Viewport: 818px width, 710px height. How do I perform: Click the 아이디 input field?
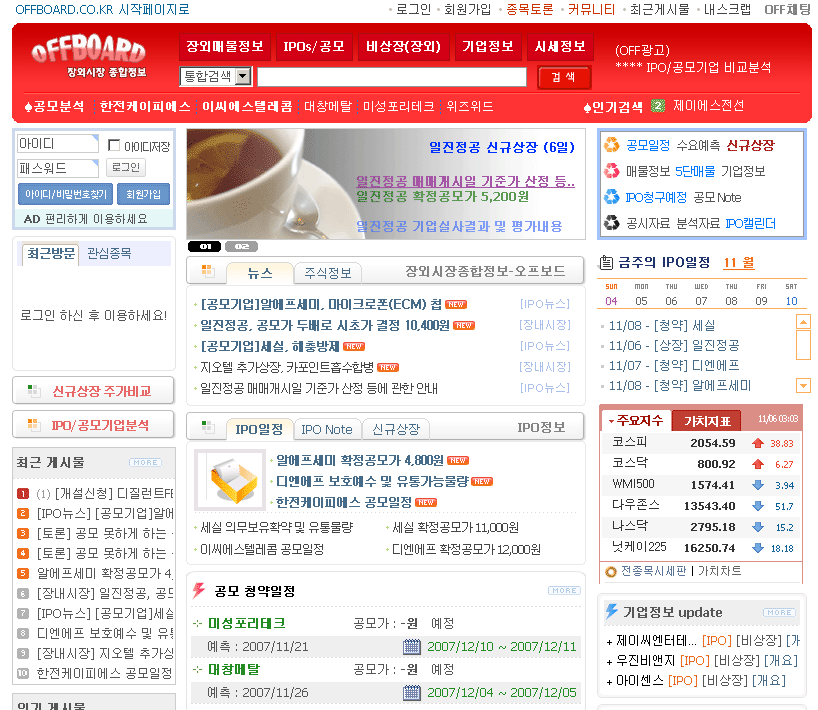pos(57,143)
